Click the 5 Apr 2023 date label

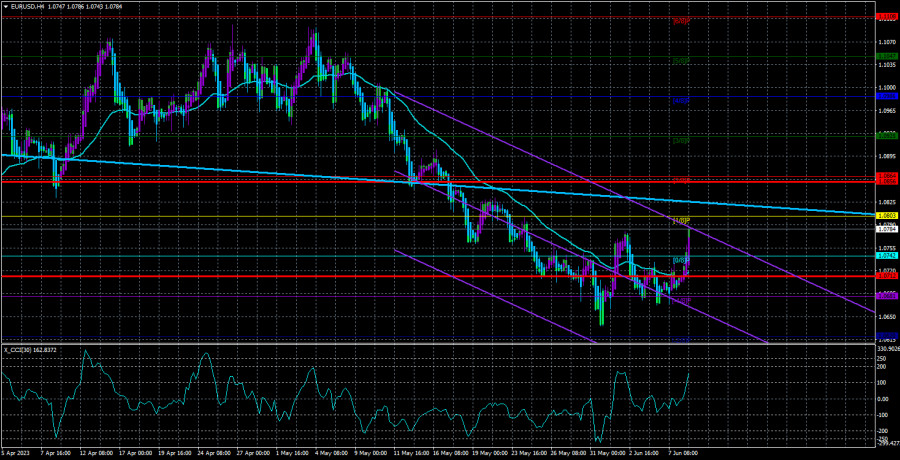coord(15,453)
